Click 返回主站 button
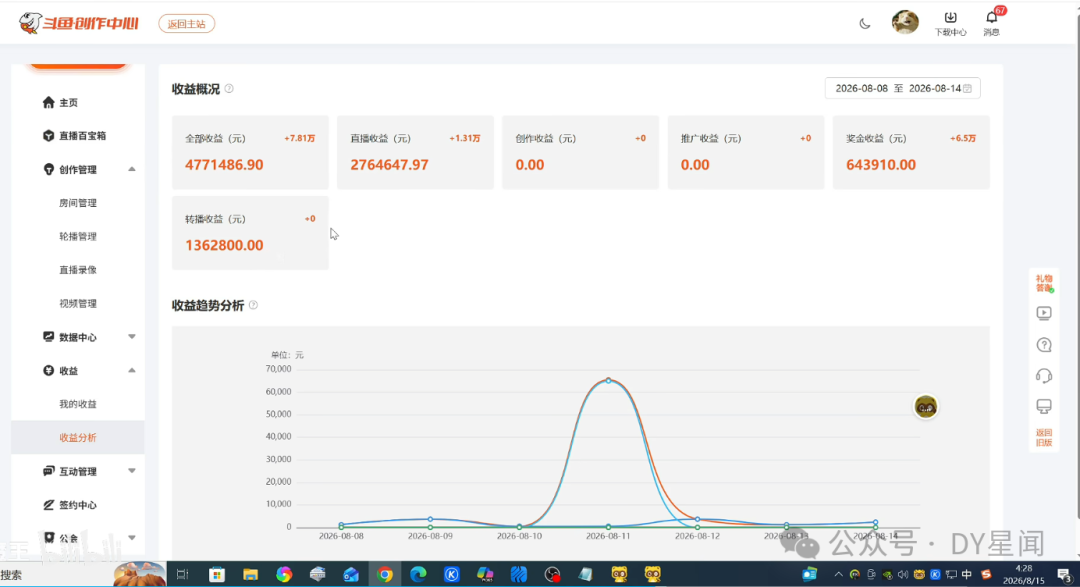The height and width of the screenshot is (587, 1080). click(x=187, y=24)
